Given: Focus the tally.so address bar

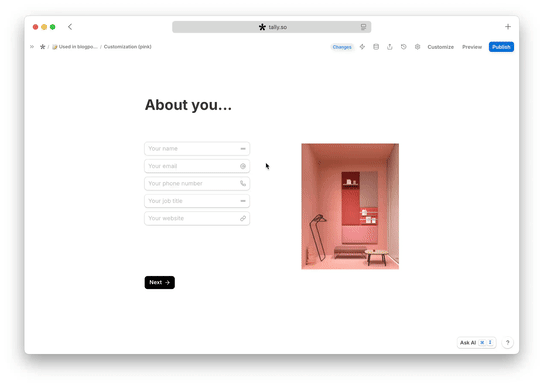Looking at the screenshot, I should coord(271,27).
